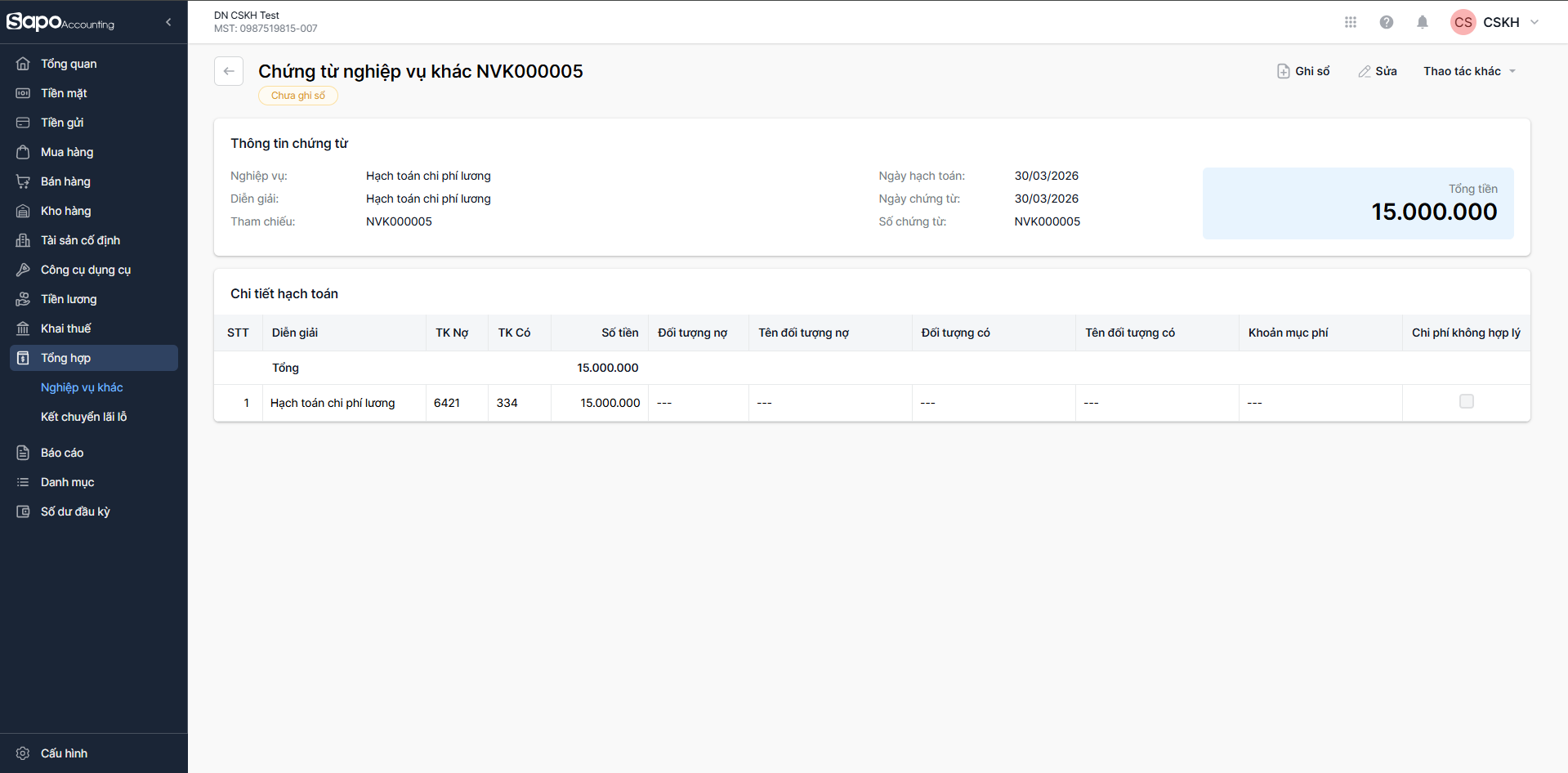Click row 1 description Hạch toán chi phí lương

coord(333,403)
